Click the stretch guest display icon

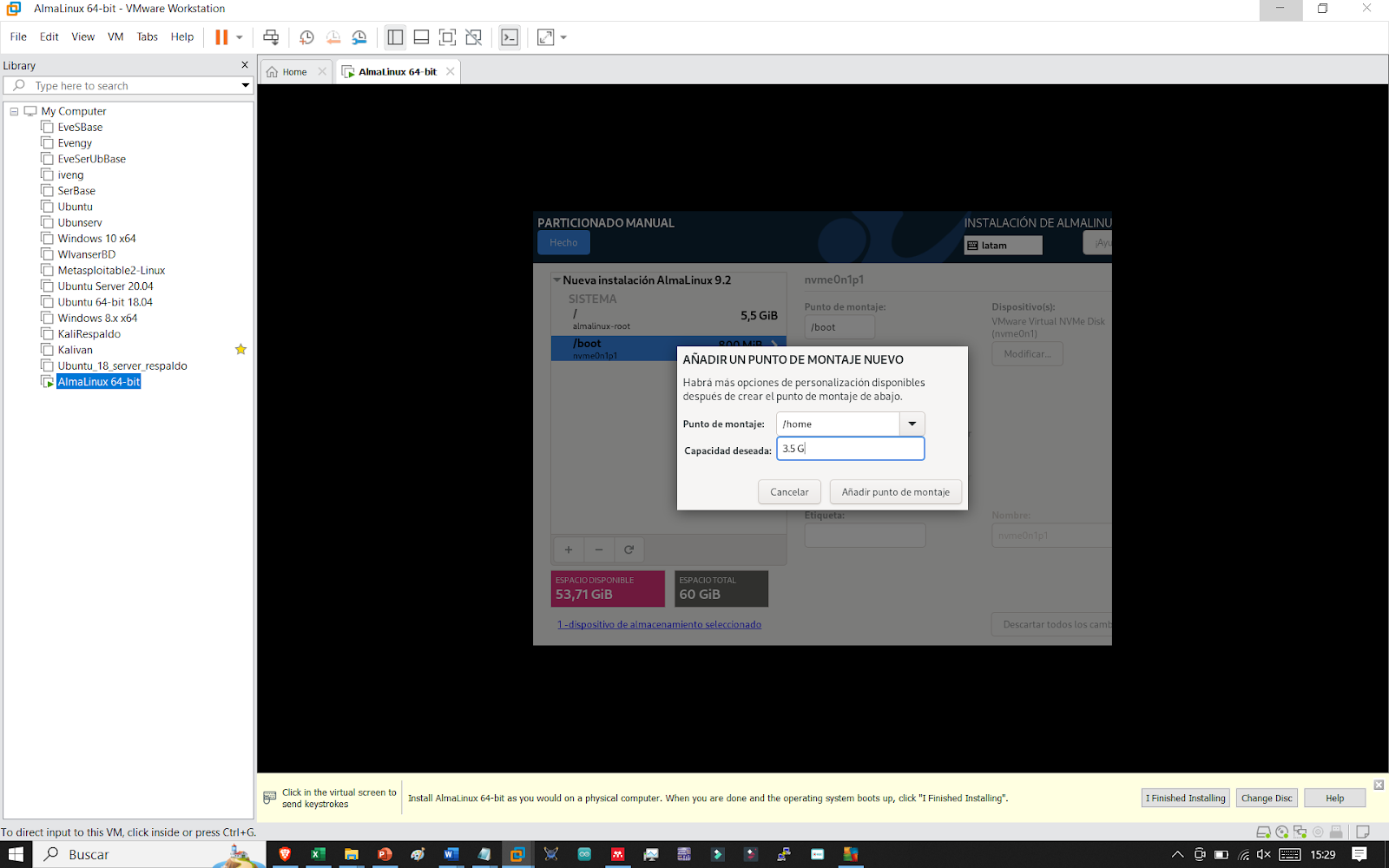545,37
